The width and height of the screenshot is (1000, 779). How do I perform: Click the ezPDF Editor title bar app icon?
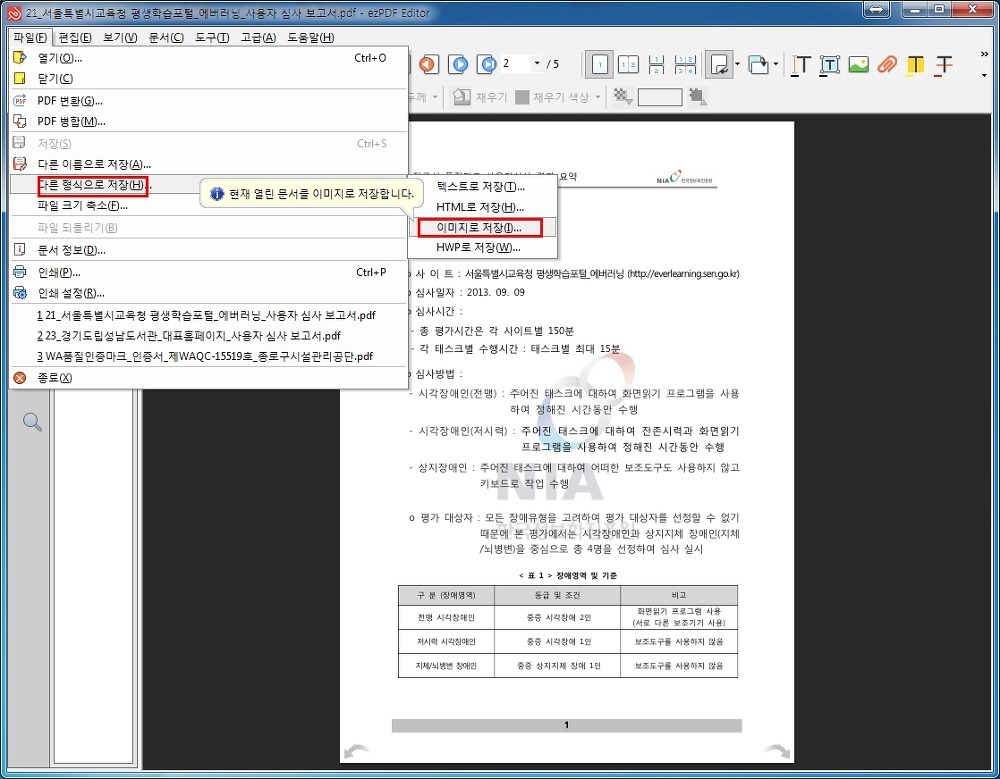click(14, 12)
